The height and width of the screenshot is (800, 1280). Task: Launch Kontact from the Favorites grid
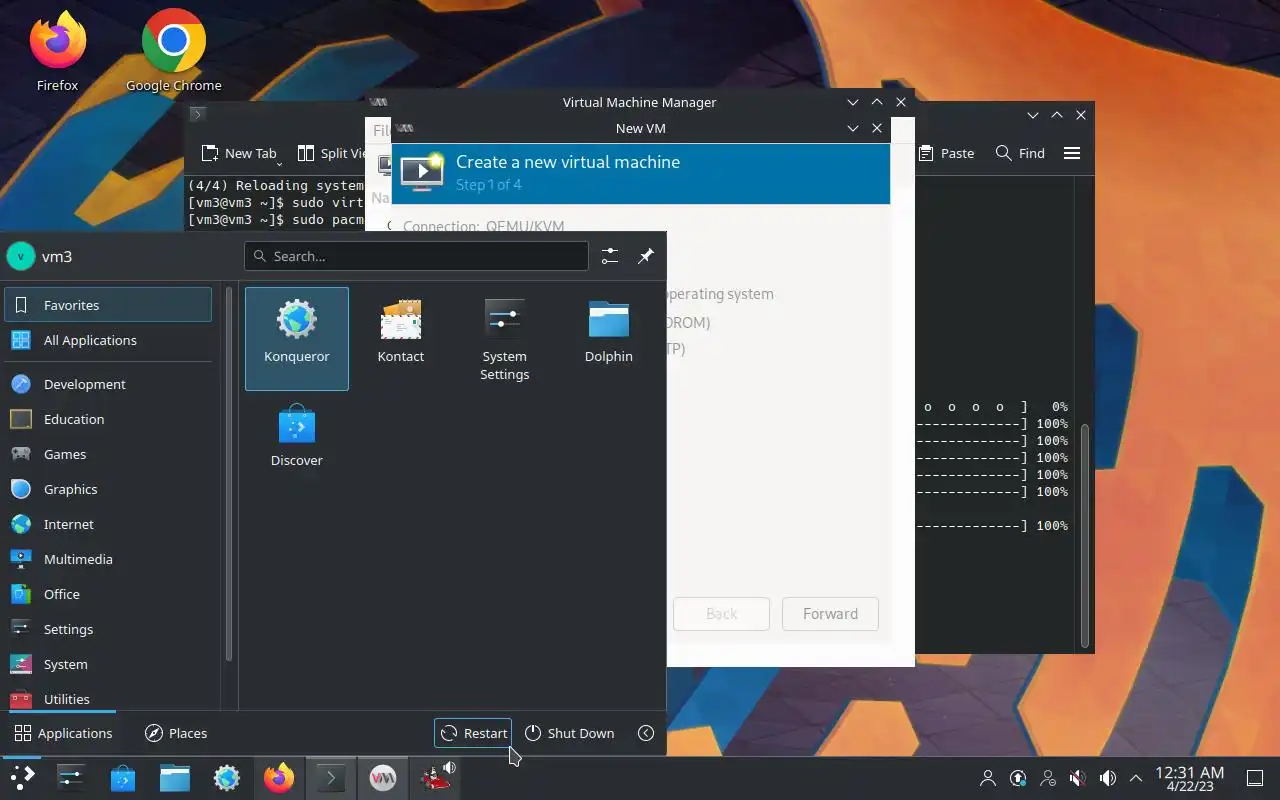(x=401, y=338)
